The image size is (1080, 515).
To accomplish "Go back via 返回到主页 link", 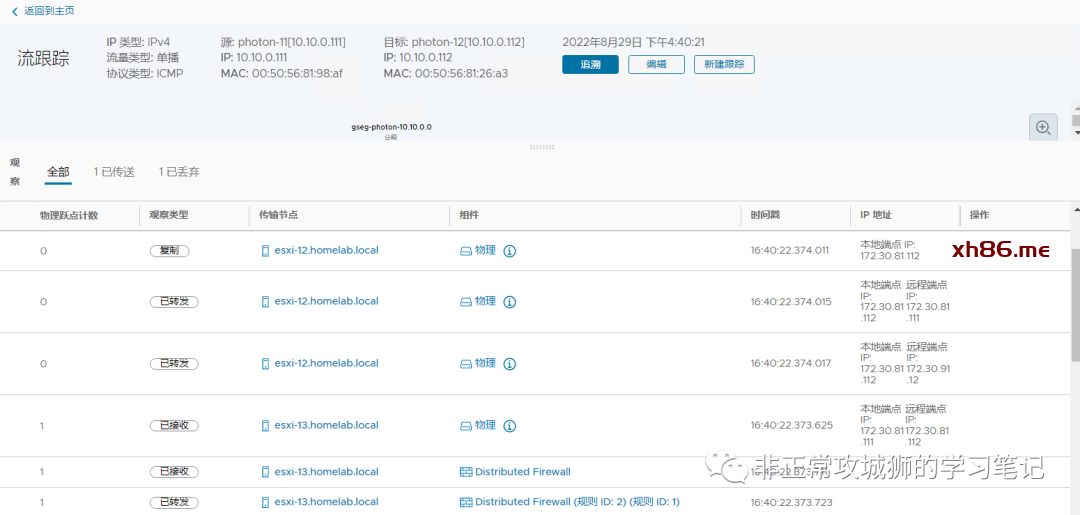I will 49,11.
